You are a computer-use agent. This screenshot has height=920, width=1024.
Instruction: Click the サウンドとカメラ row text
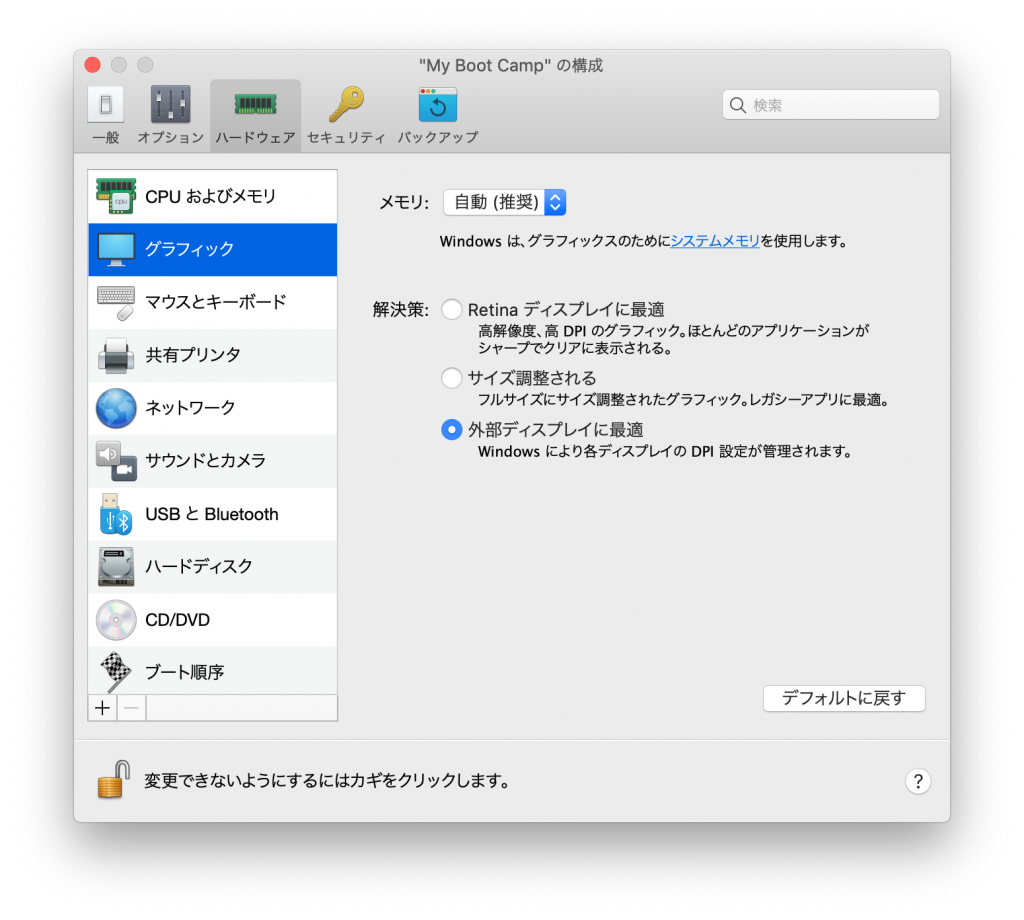(205, 461)
